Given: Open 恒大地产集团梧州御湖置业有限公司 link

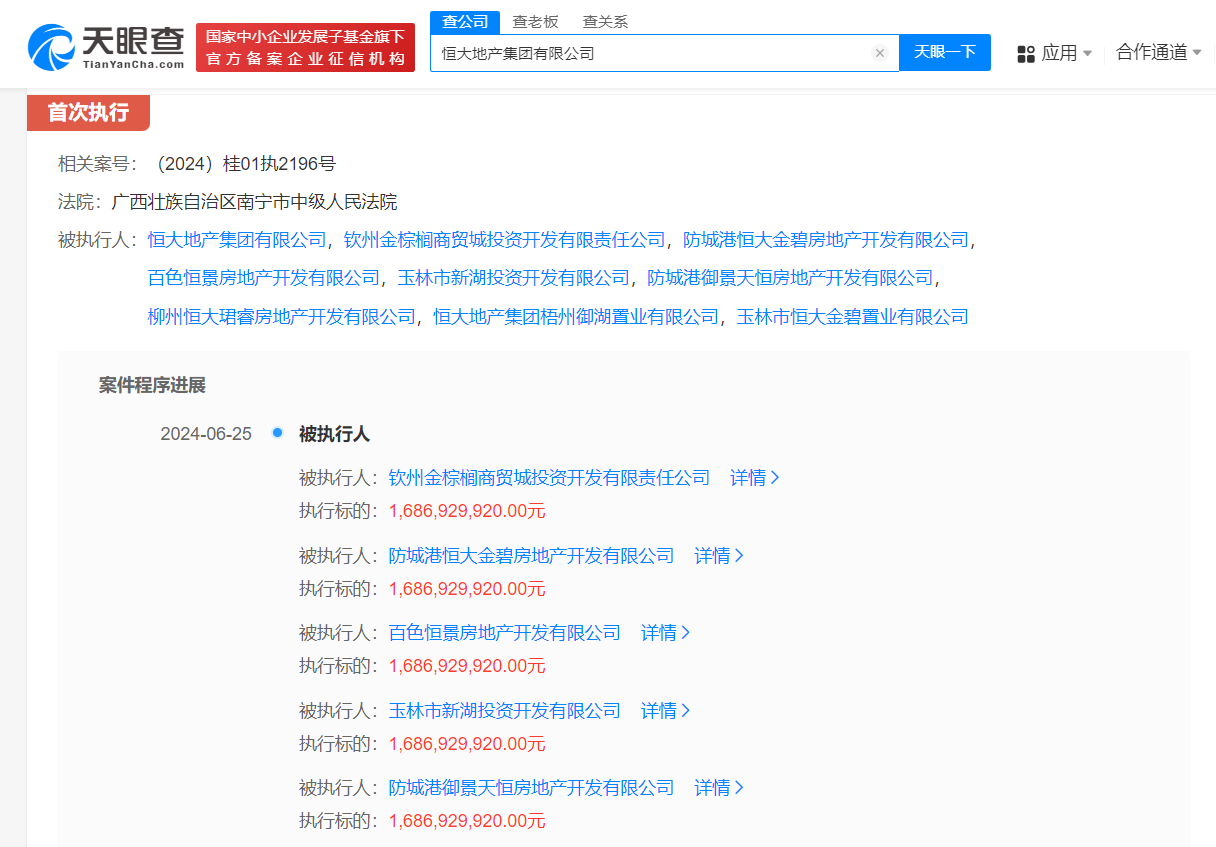Looking at the screenshot, I should click(x=576, y=317).
